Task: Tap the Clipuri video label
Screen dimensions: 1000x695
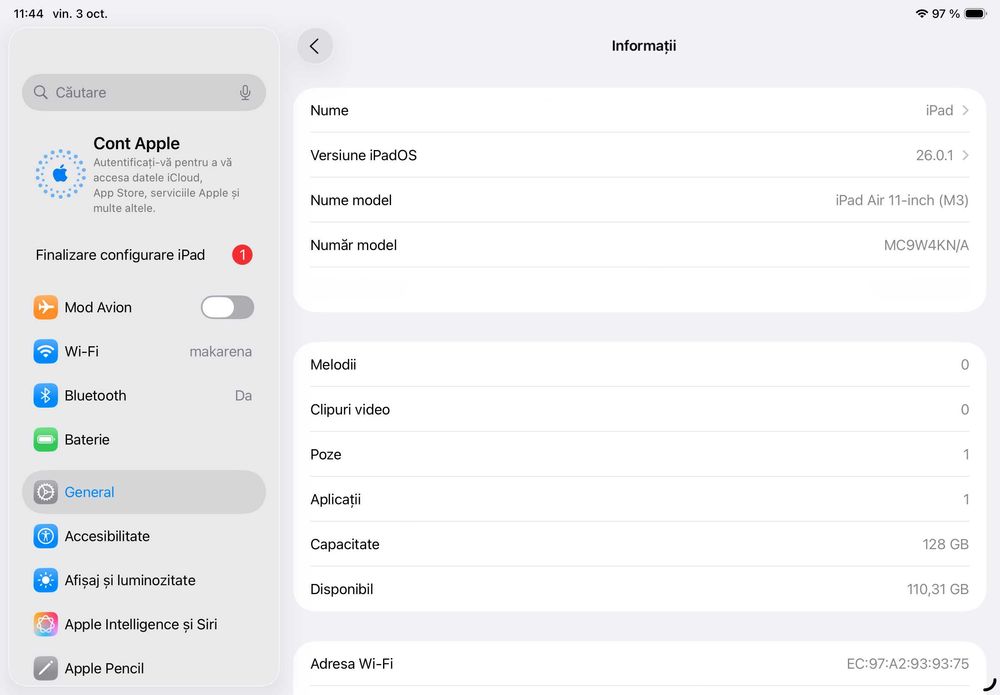Action: point(350,409)
